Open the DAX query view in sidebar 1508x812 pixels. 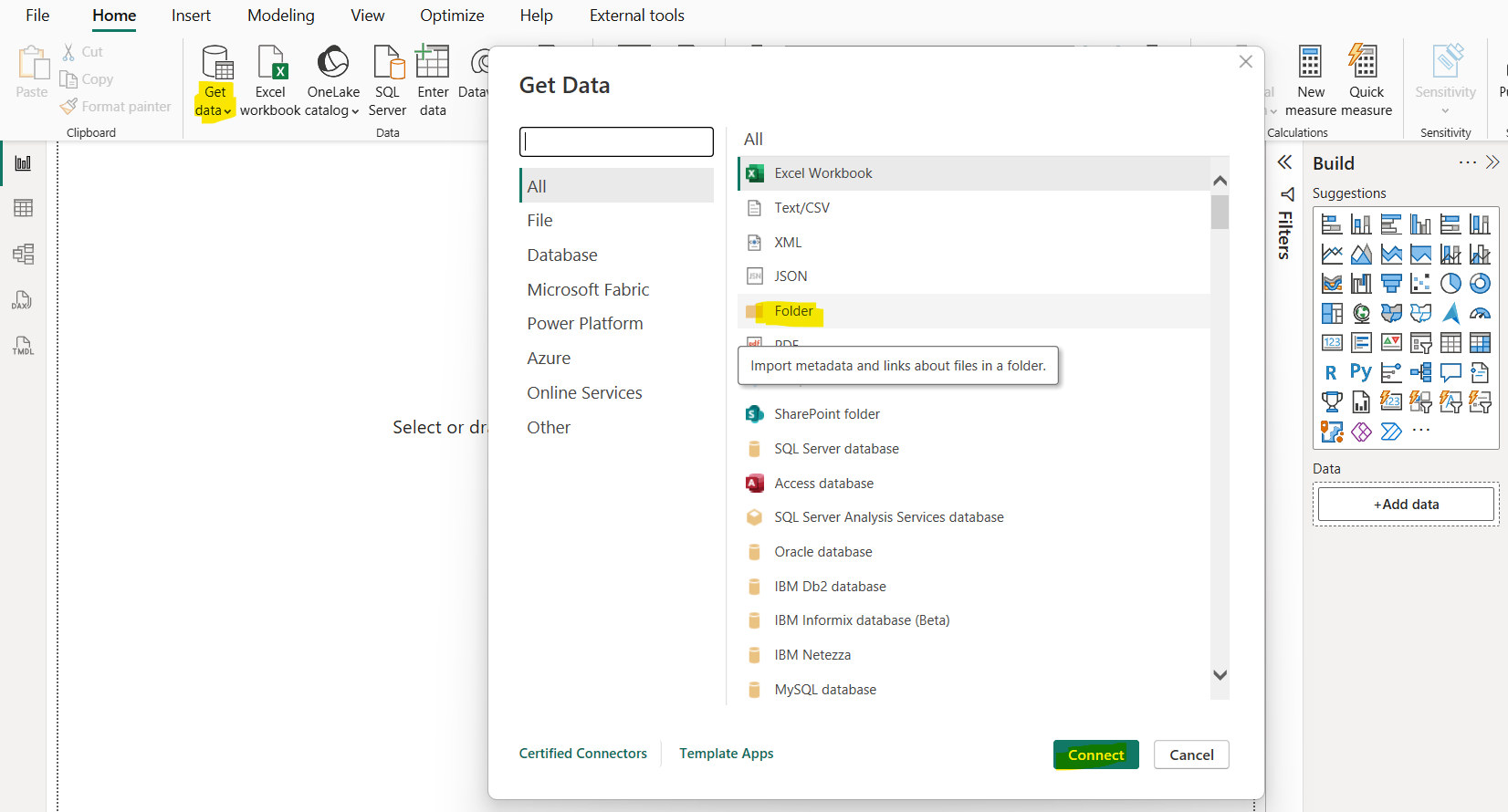click(23, 300)
